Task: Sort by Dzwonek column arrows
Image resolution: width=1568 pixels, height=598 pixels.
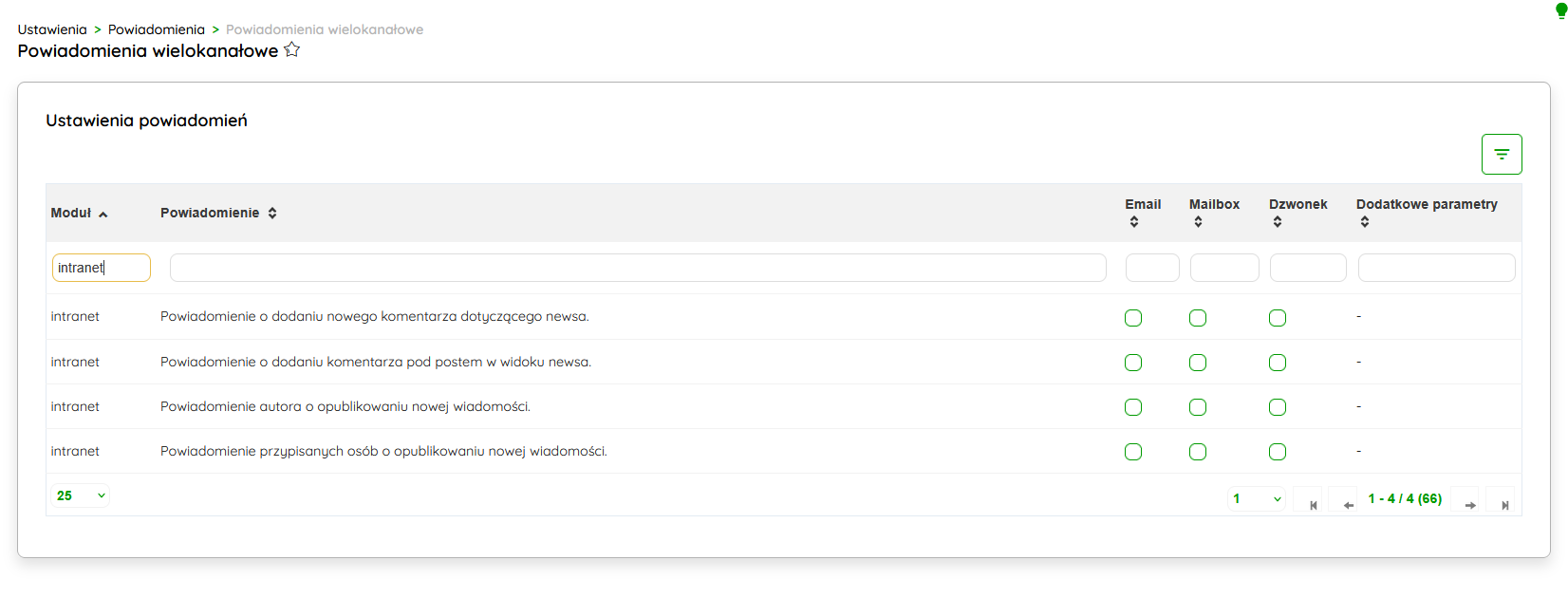Action: pyautogui.click(x=1278, y=222)
